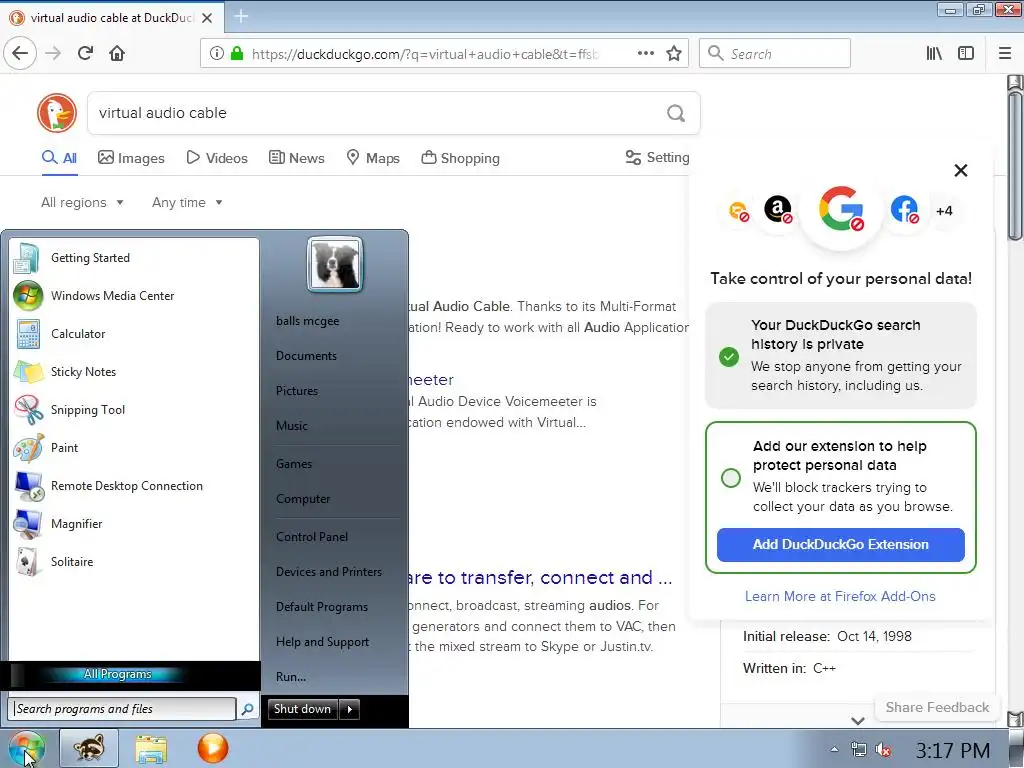
Task: Open the +4 more trackers badge
Action: [x=944, y=211]
